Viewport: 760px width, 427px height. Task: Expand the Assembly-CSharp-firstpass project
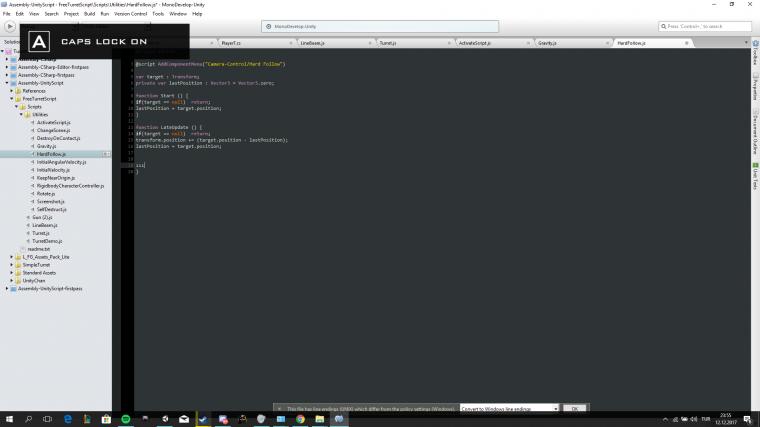7,75
